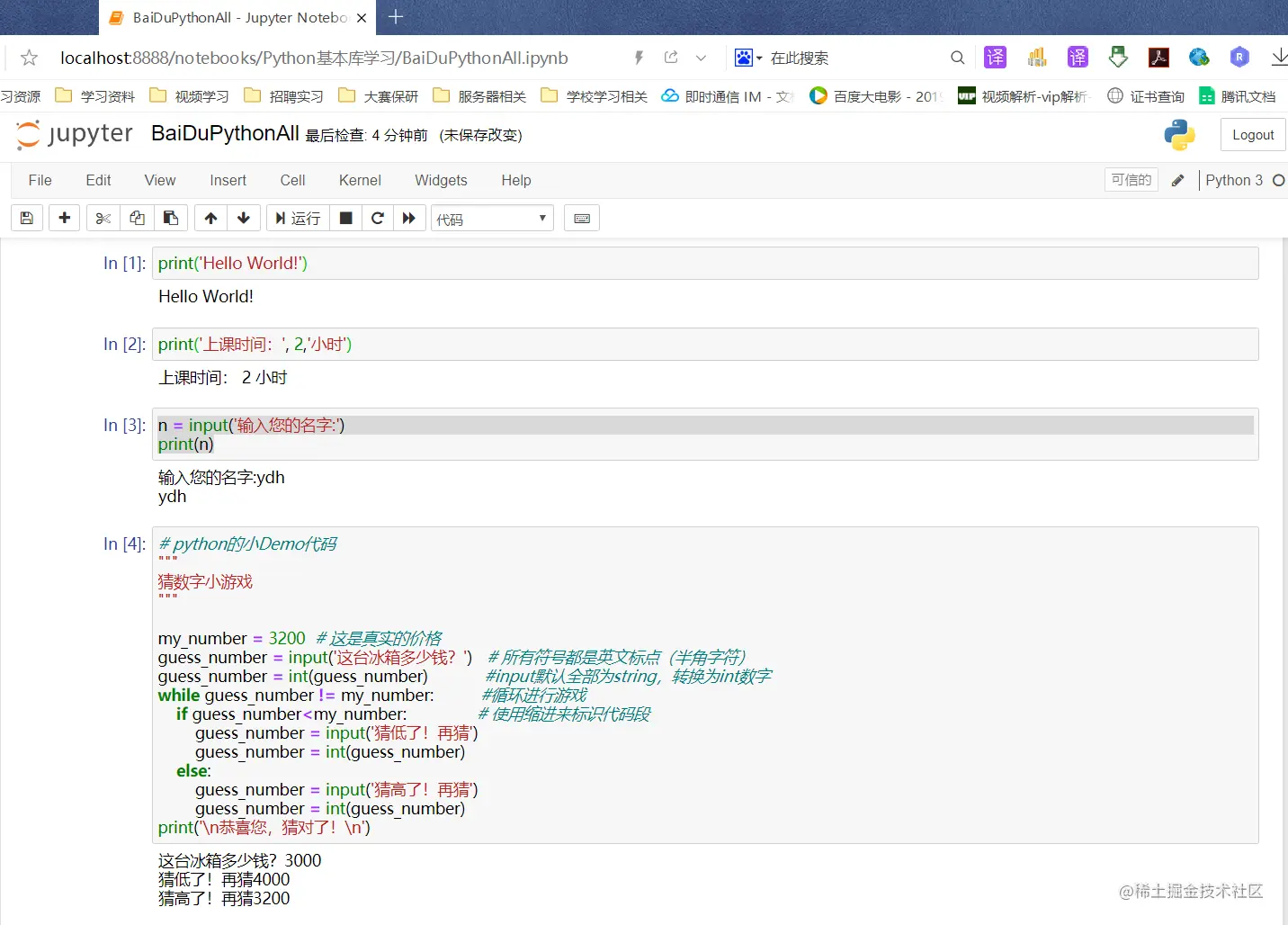Rename the notebook title BaiDuPythonAll
The width and height of the screenshot is (1288, 925).
225,133
